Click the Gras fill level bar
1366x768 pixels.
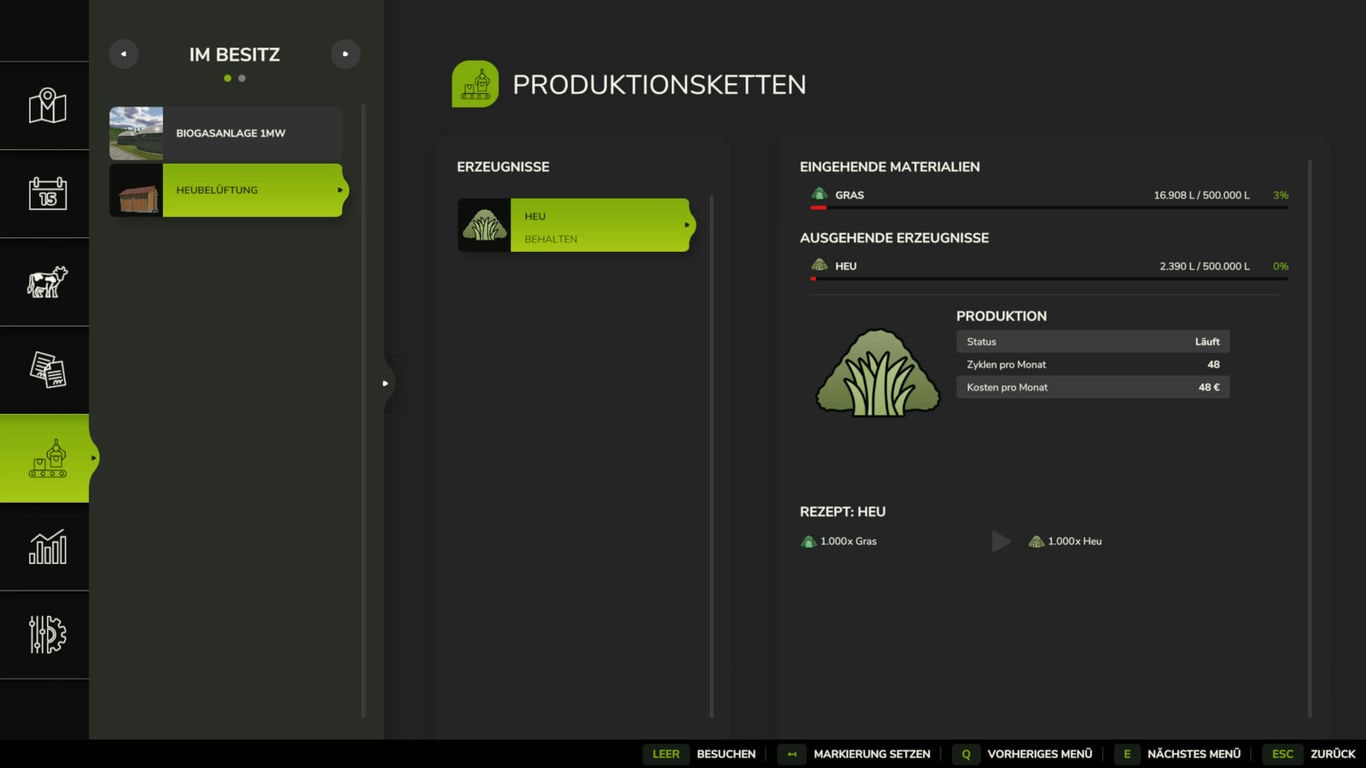pos(1048,208)
